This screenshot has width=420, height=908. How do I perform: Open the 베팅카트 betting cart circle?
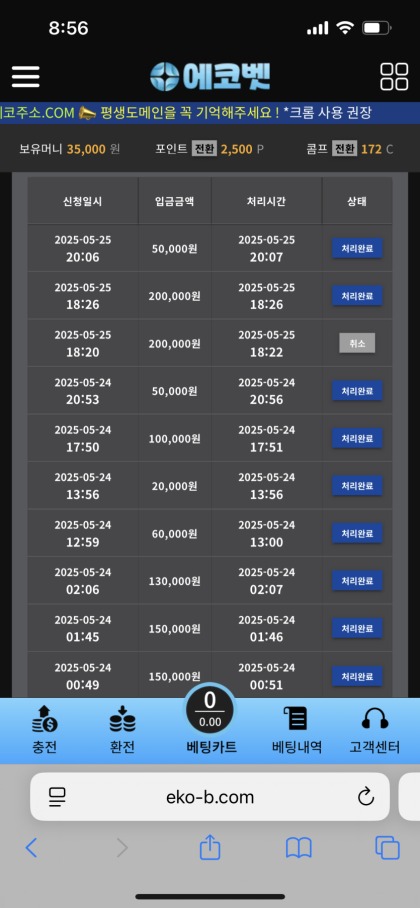point(210,711)
